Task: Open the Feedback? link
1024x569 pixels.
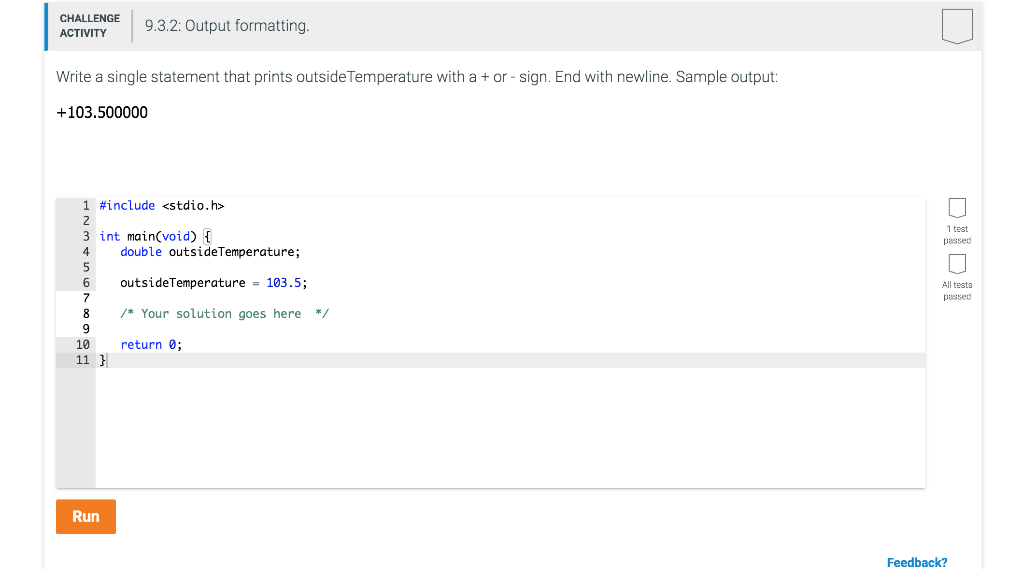Action: point(916,562)
